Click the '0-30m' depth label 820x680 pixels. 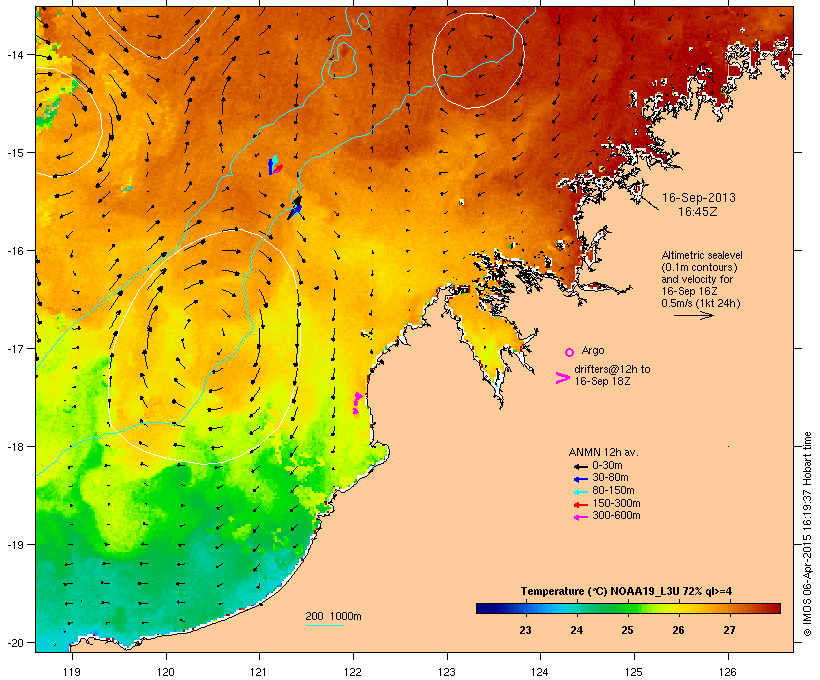(607, 466)
